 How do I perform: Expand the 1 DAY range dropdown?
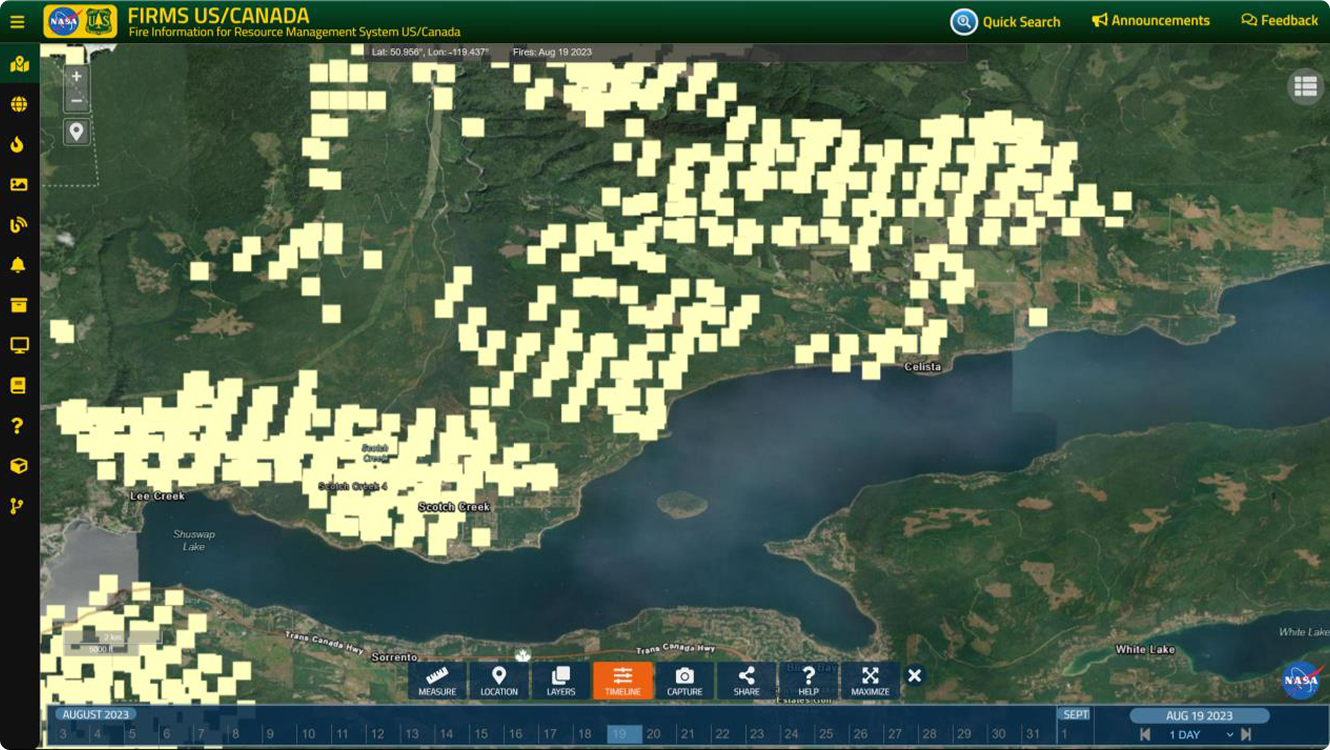pos(1201,735)
